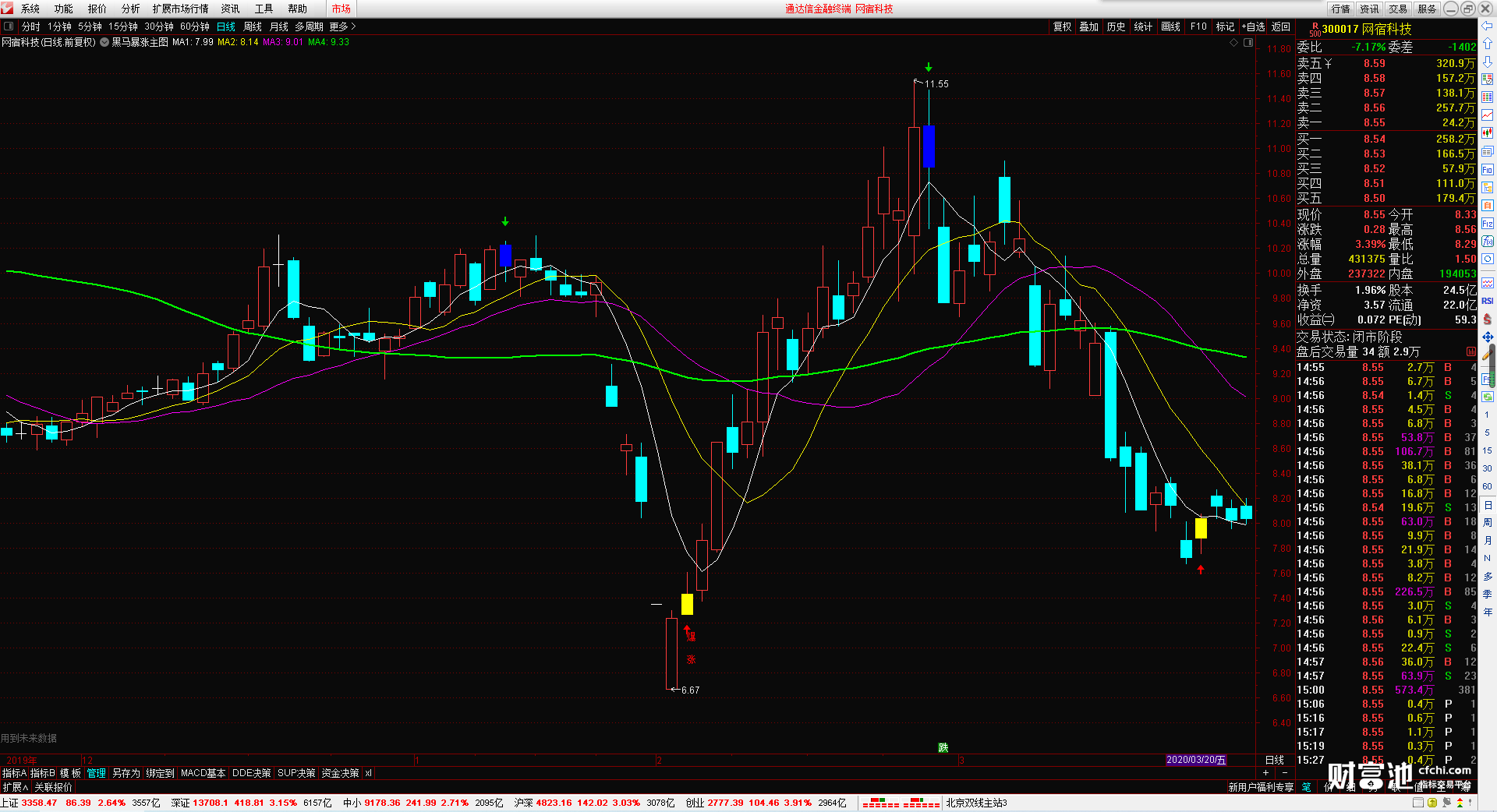Open the 历史 toolbar option
The image size is (1497, 812).
[1117, 26]
